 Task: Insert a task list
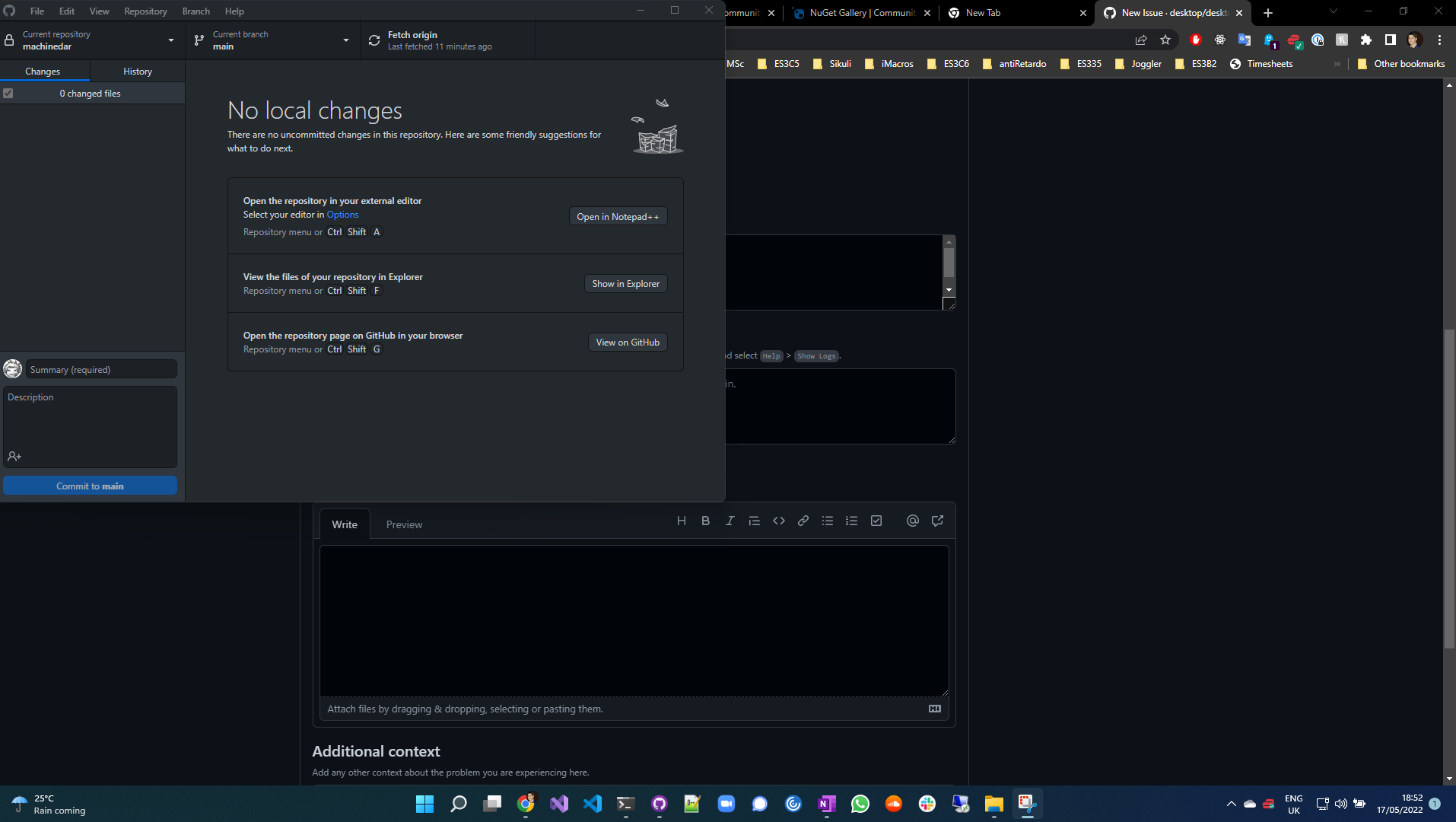876,521
